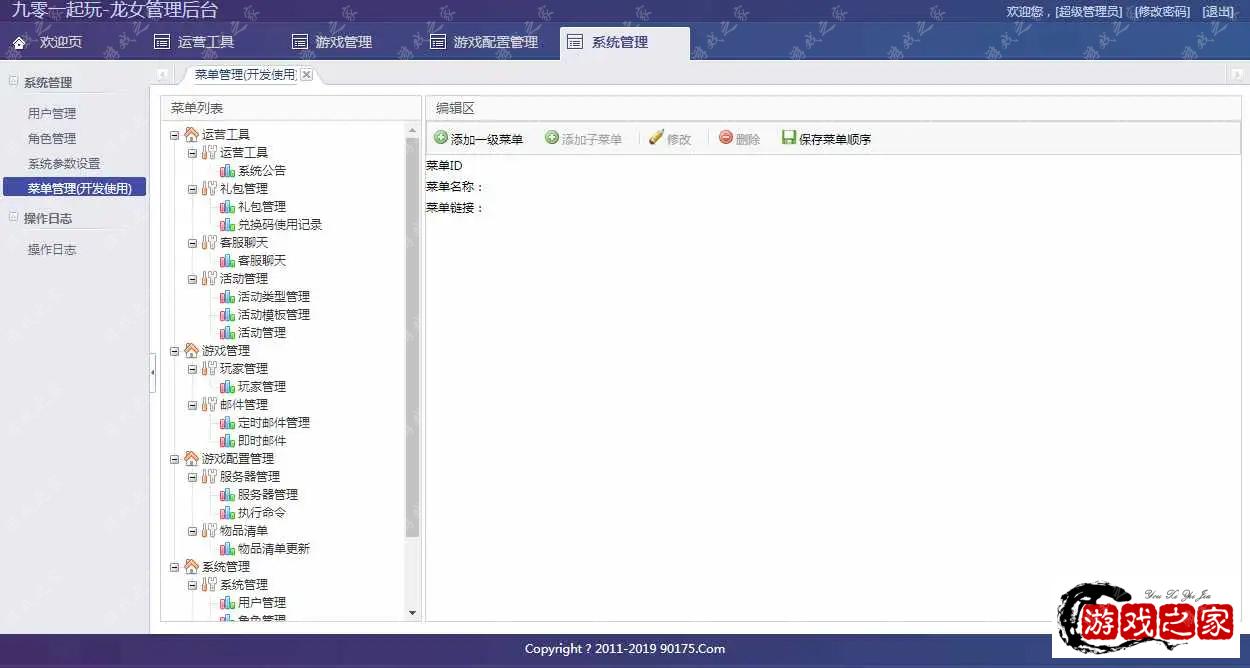The width and height of the screenshot is (1250, 668).
Task: Collapse the 操作日志 sidebar section
Action: 13,218
